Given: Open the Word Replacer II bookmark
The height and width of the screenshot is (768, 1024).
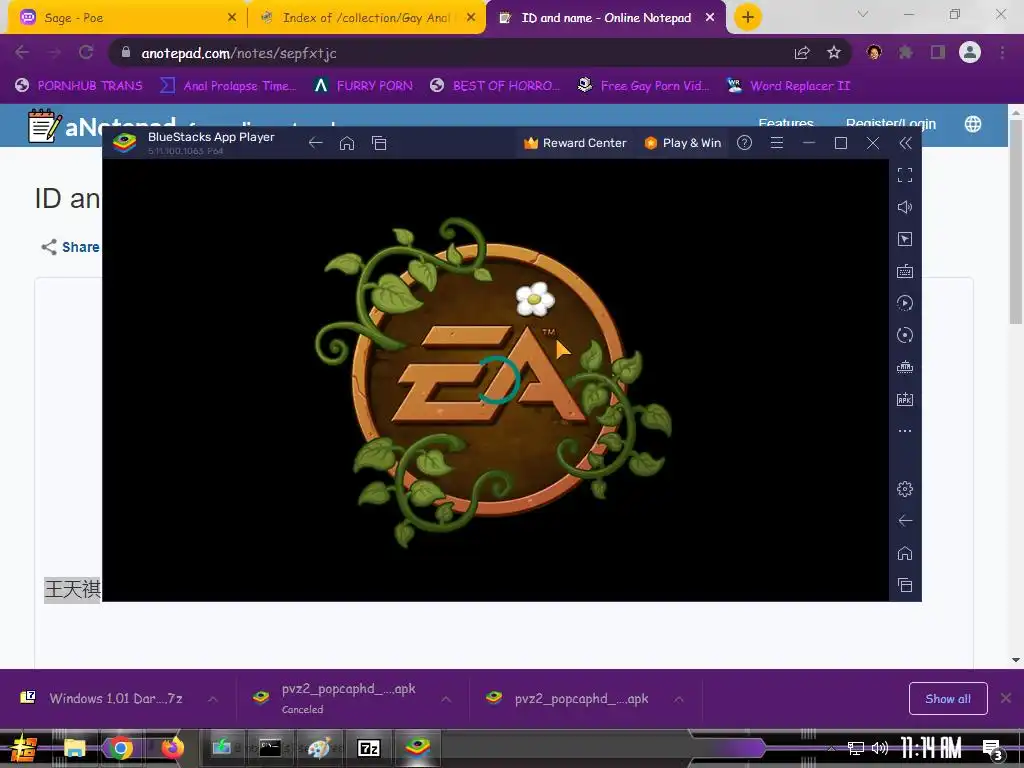Looking at the screenshot, I should (789, 86).
